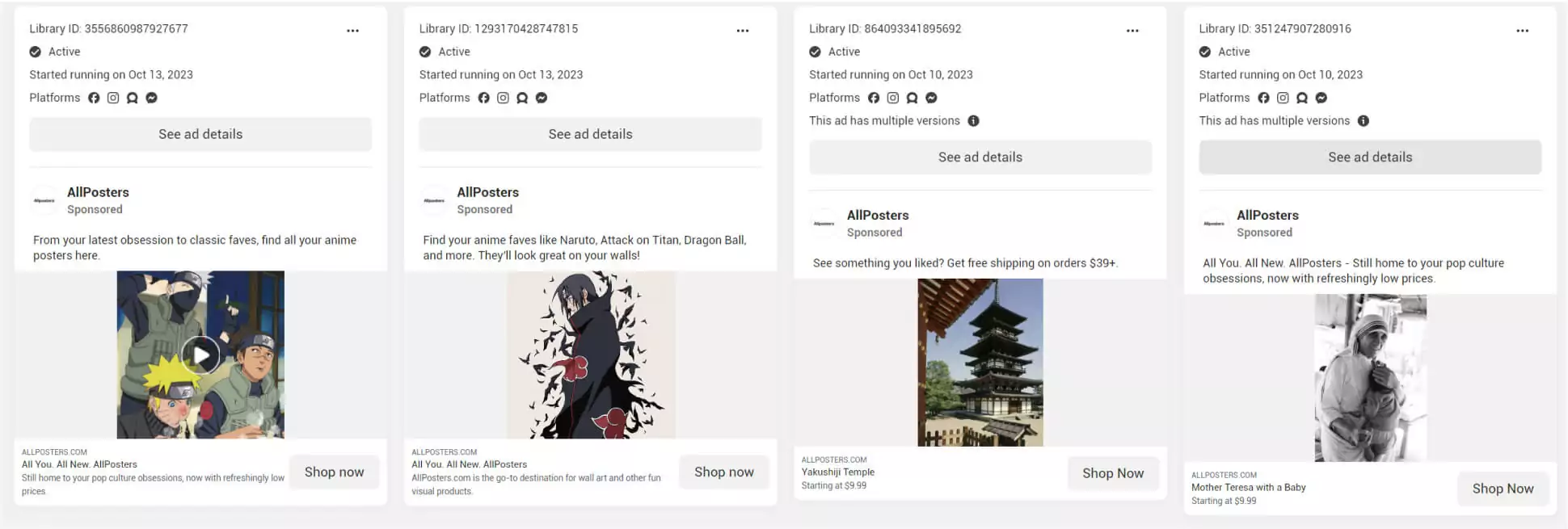Screen dimensions: 1568x529
Task: Click 'Starting at $9.99' under Mother Teresa with a Baby
Action: [x=1224, y=502]
